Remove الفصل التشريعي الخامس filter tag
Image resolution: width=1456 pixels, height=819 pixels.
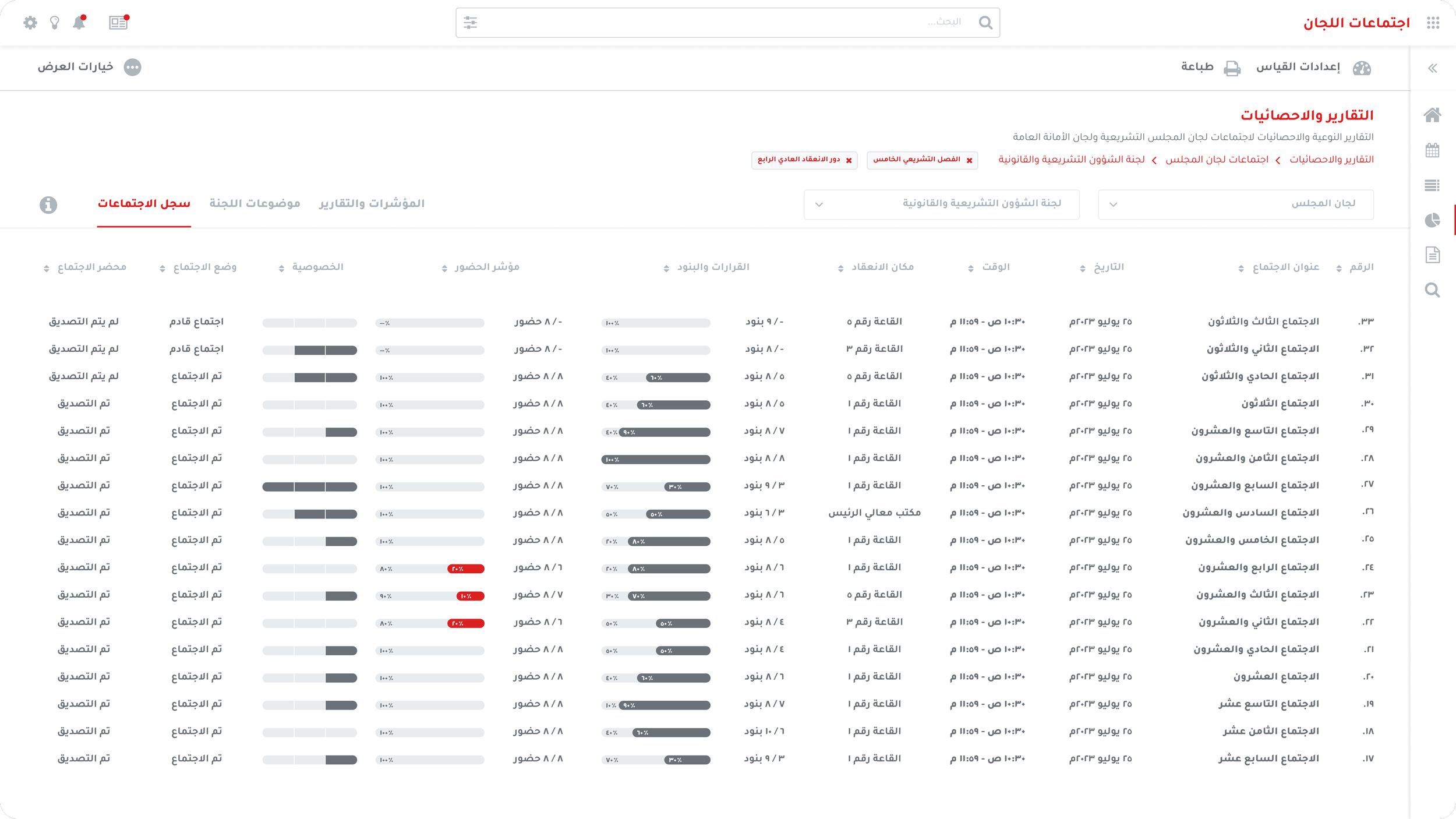point(969,160)
